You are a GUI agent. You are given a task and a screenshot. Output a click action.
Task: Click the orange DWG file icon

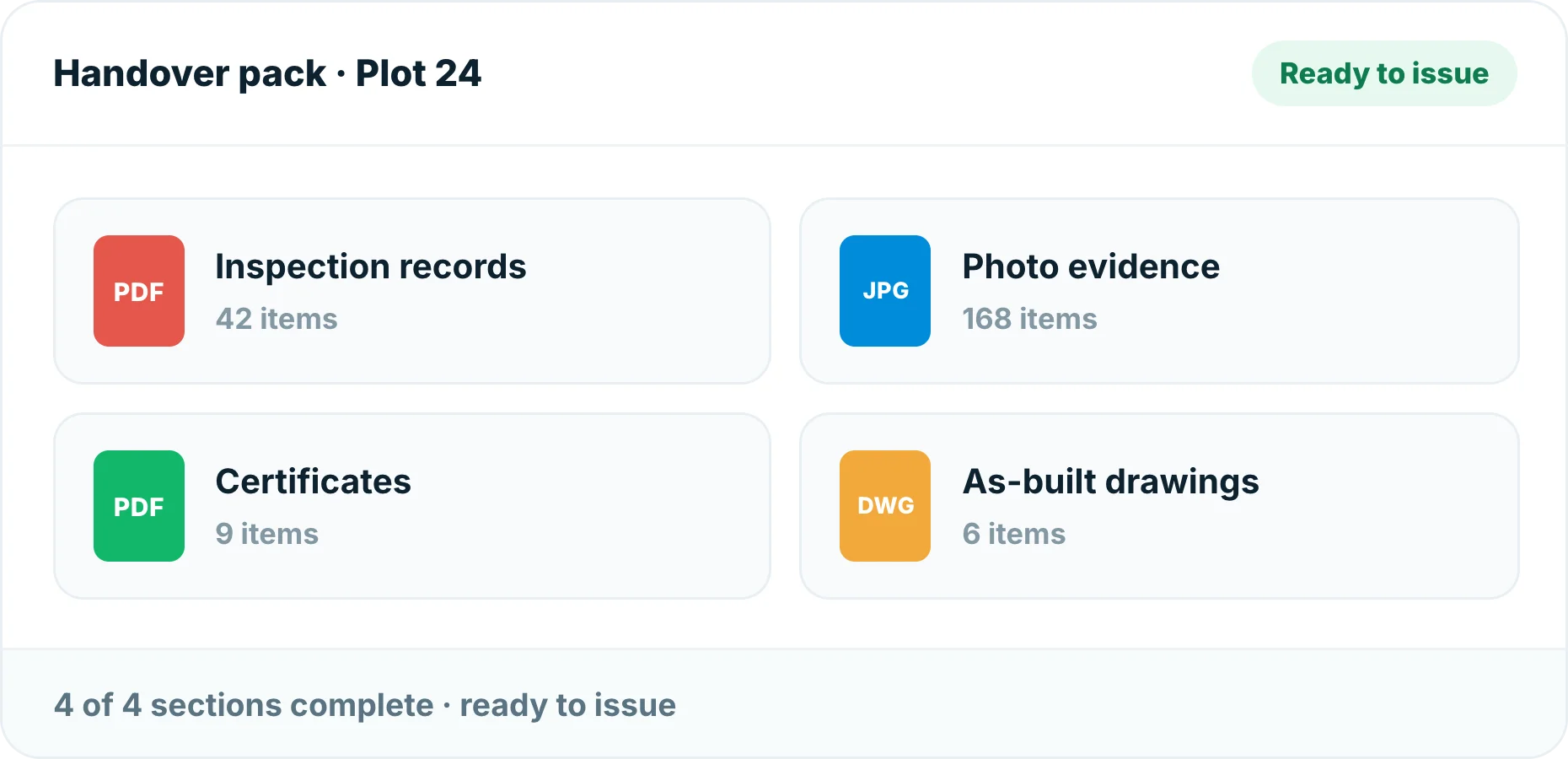click(x=885, y=506)
